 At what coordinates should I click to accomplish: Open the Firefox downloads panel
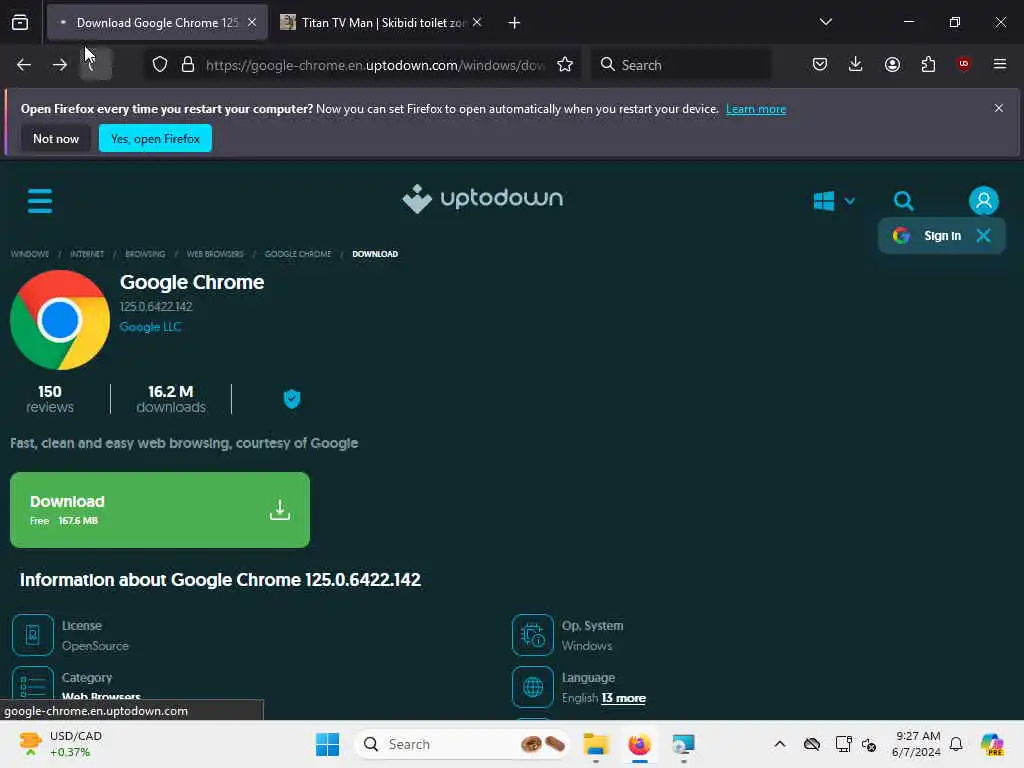[x=856, y=65]
